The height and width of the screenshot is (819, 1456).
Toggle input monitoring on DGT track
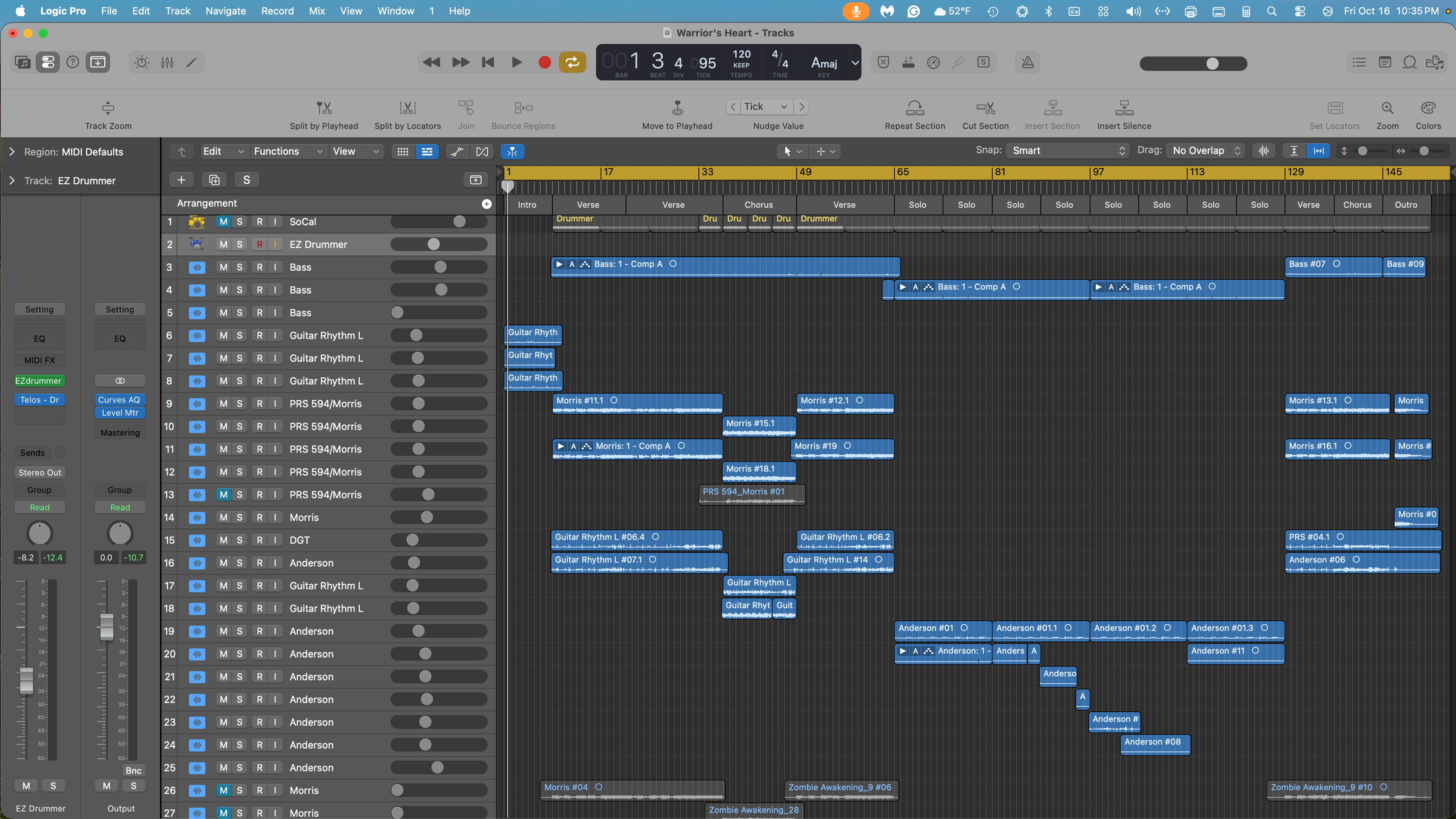coord(275,540)
